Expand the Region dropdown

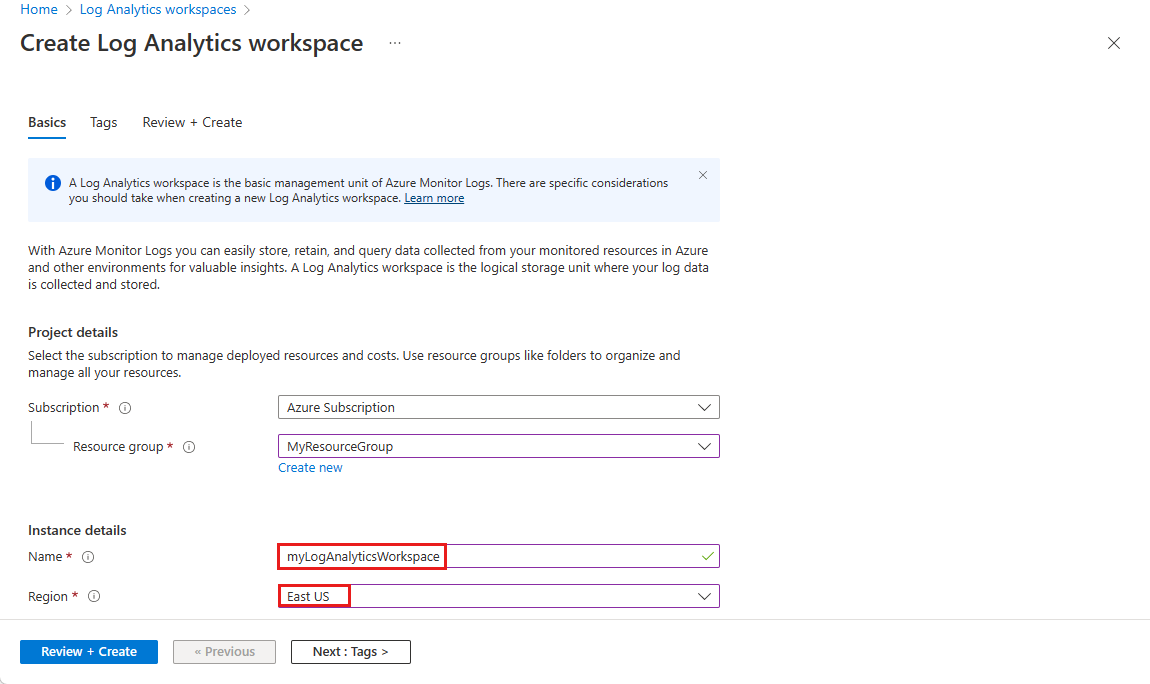499,596
